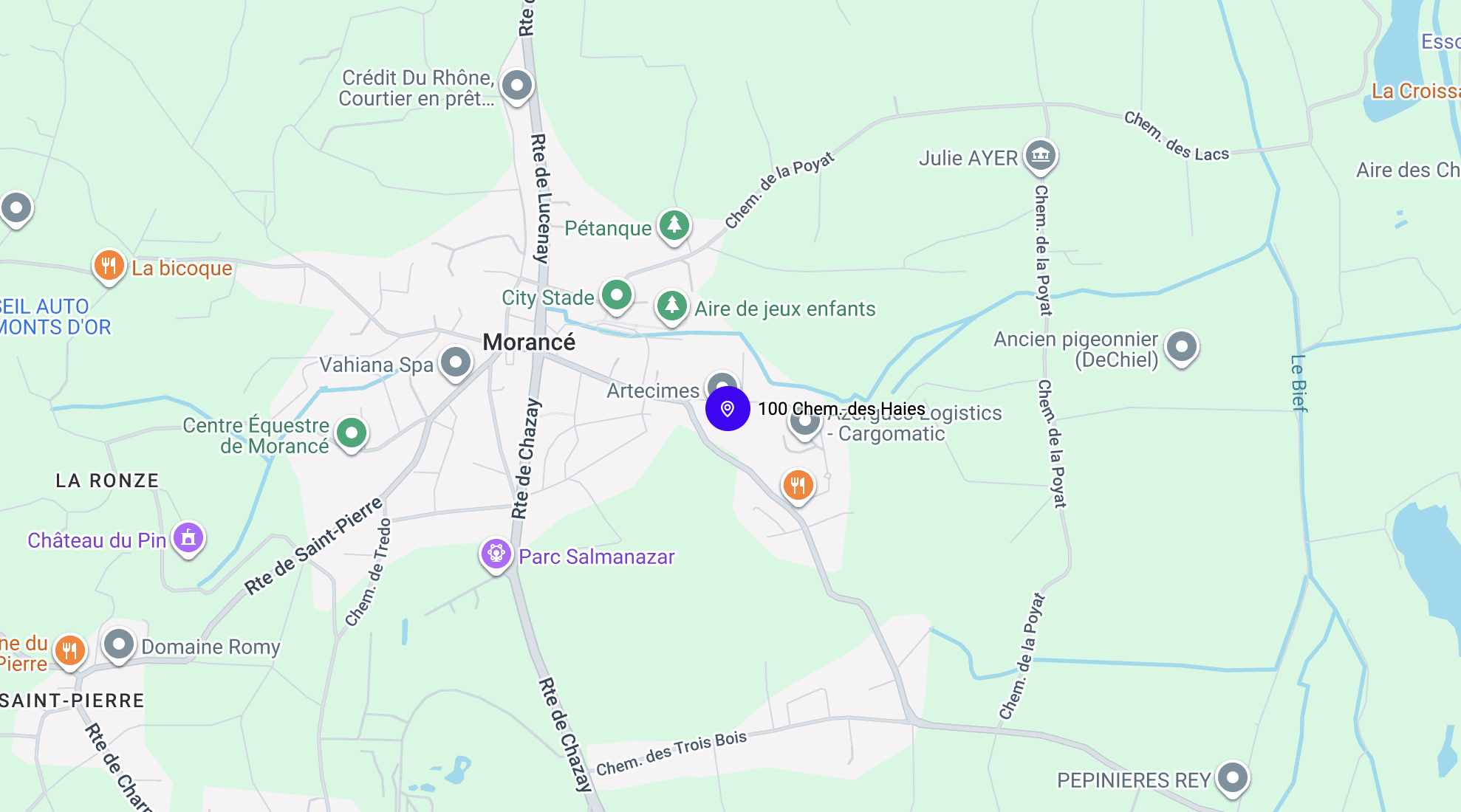The image size is (1461, 812).
Task: Select the Domaine Romy gray pin
Action: click(119, 644)
